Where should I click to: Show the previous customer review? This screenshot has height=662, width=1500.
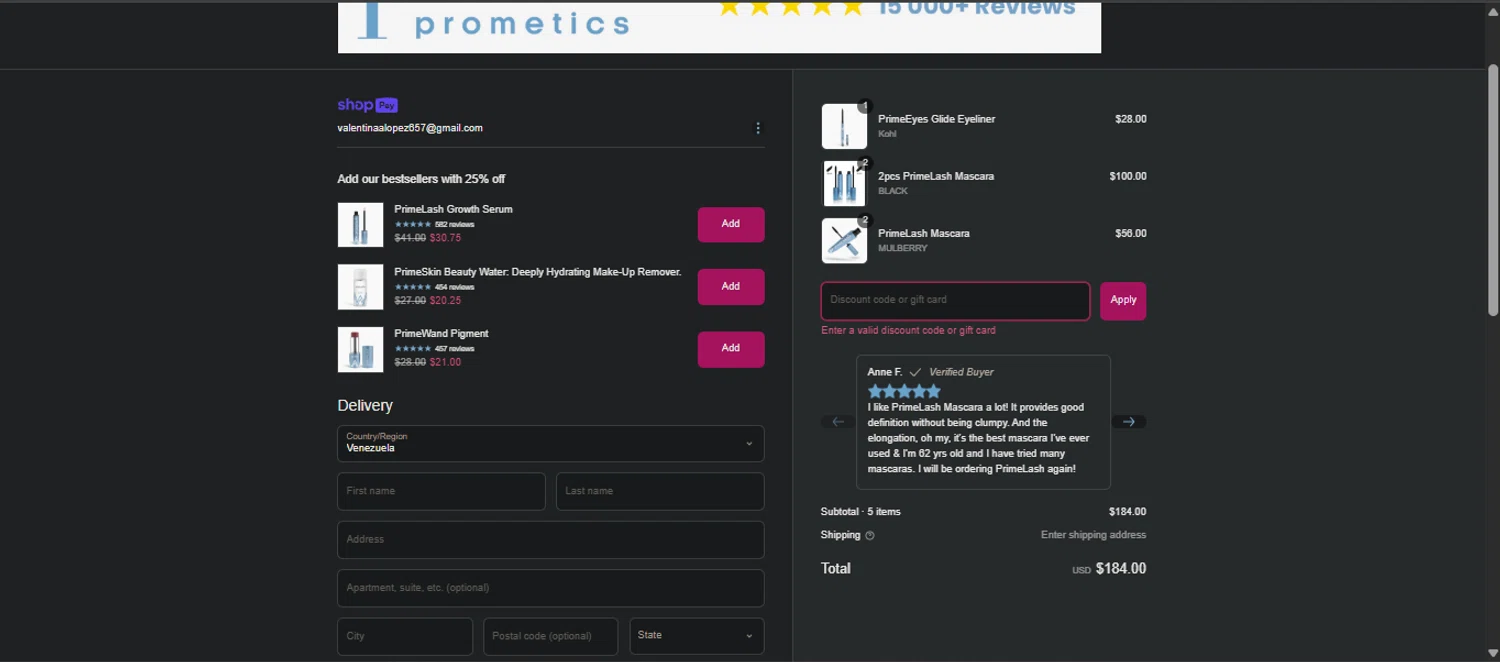point(838,422)
